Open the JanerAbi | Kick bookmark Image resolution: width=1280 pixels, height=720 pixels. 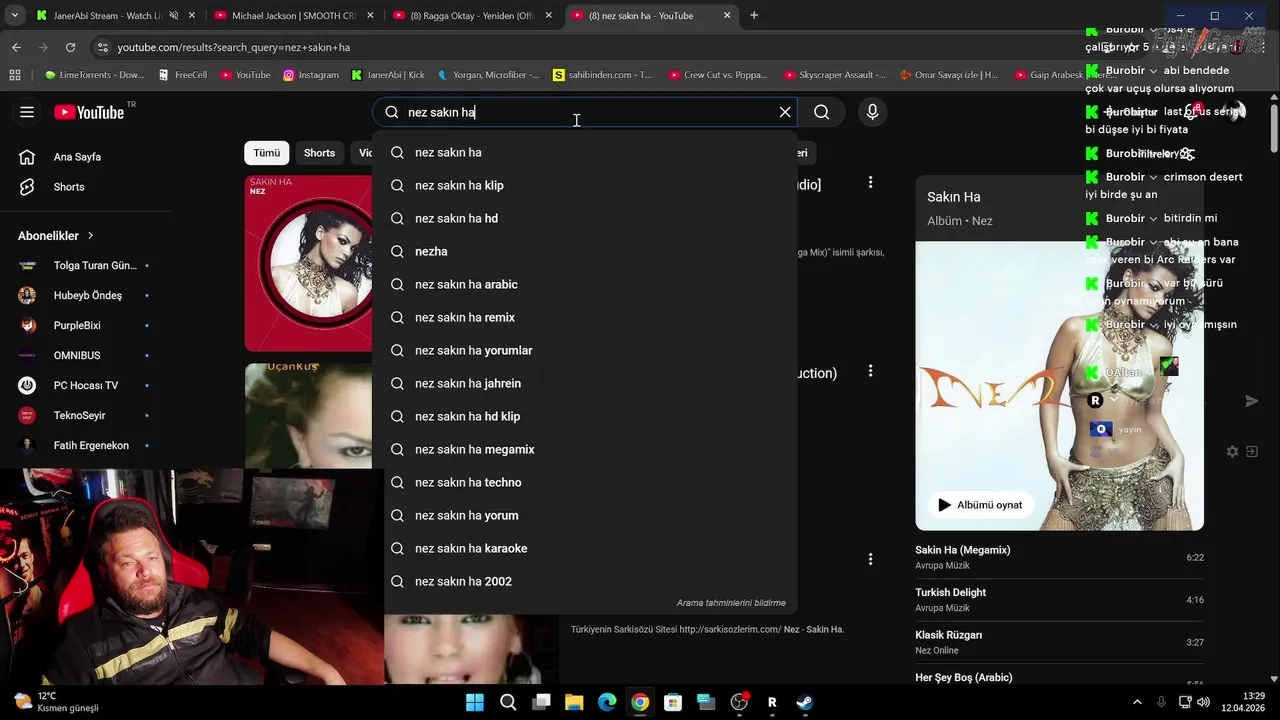coord(388,74)
